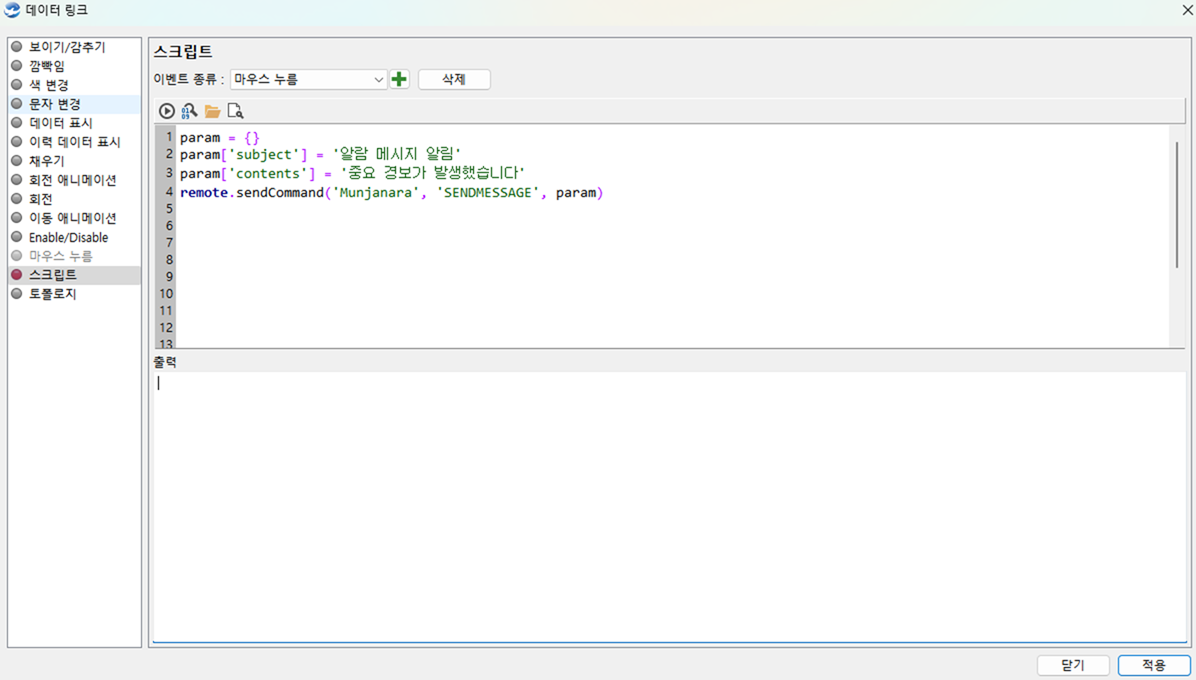Select 보이기/감추기 in the link list
The image size is (1196, 680).
coord(66,47)
